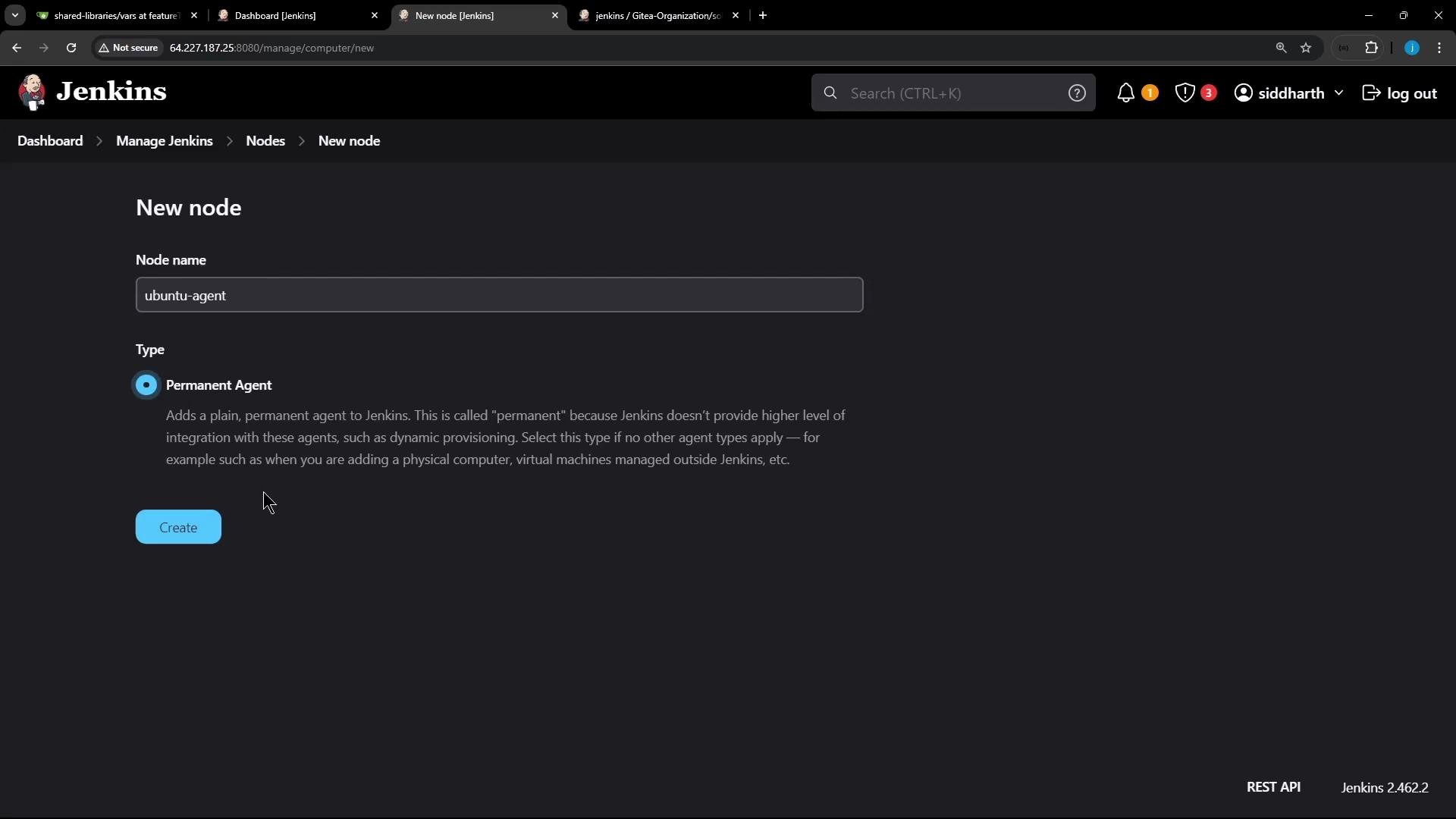This screenshot has width=1456, height=819.
Task: Click the zoom magnifier icon in address bar
Action: pos(1281,48)
